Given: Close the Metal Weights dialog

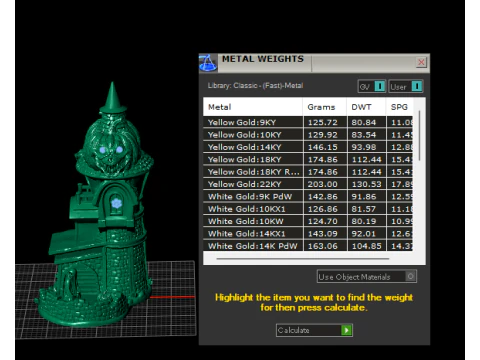Looking at the screenshot, I should [421, 62].
